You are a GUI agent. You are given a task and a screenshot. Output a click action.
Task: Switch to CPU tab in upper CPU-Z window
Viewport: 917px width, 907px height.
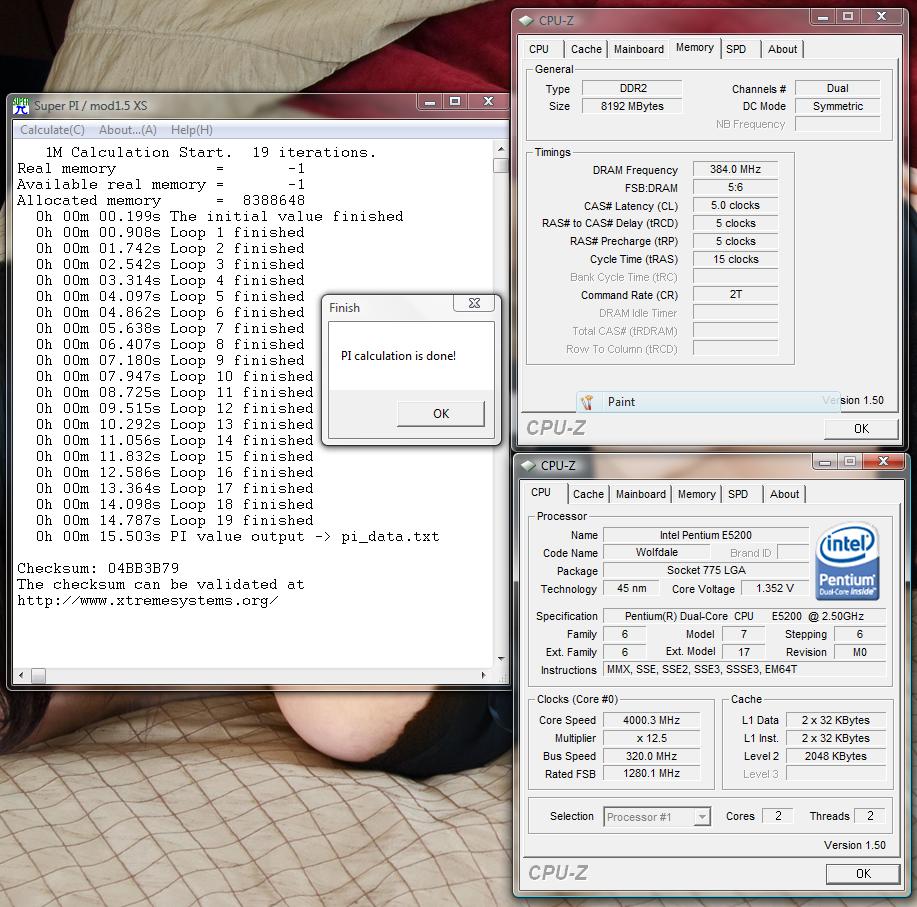(x=539, y=49)
